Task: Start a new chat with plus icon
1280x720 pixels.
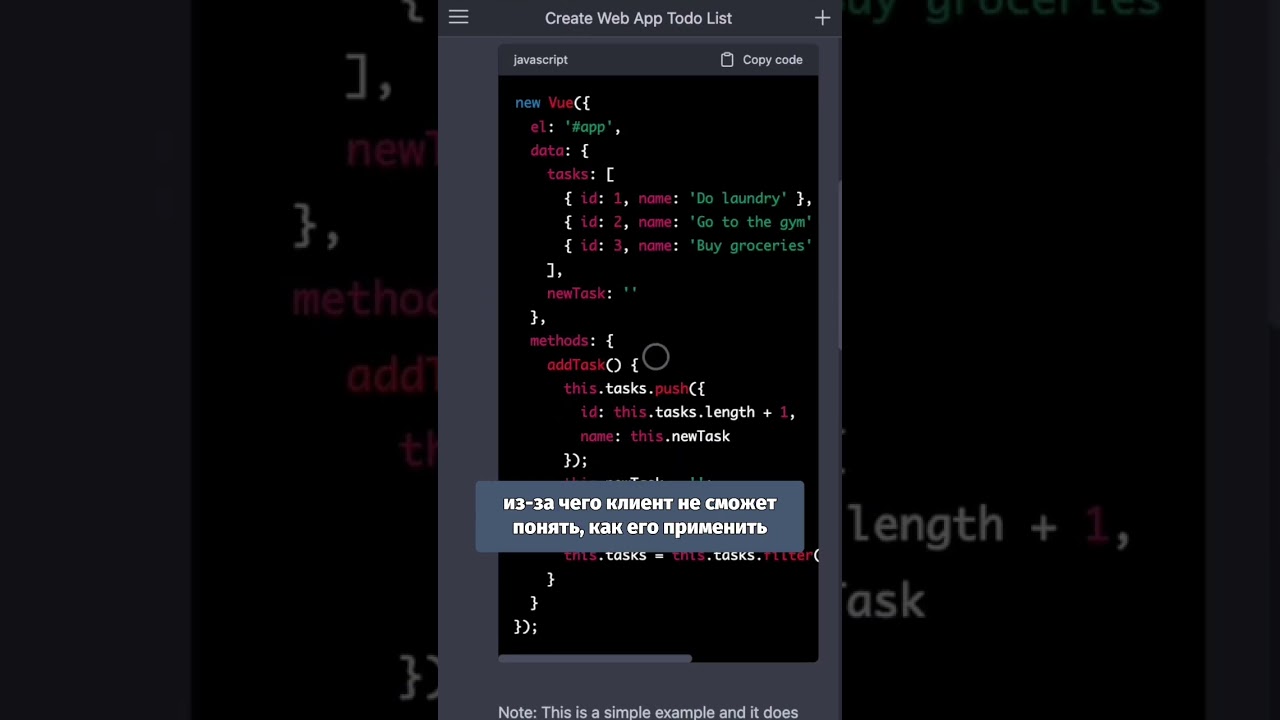Action: [822, 18]
